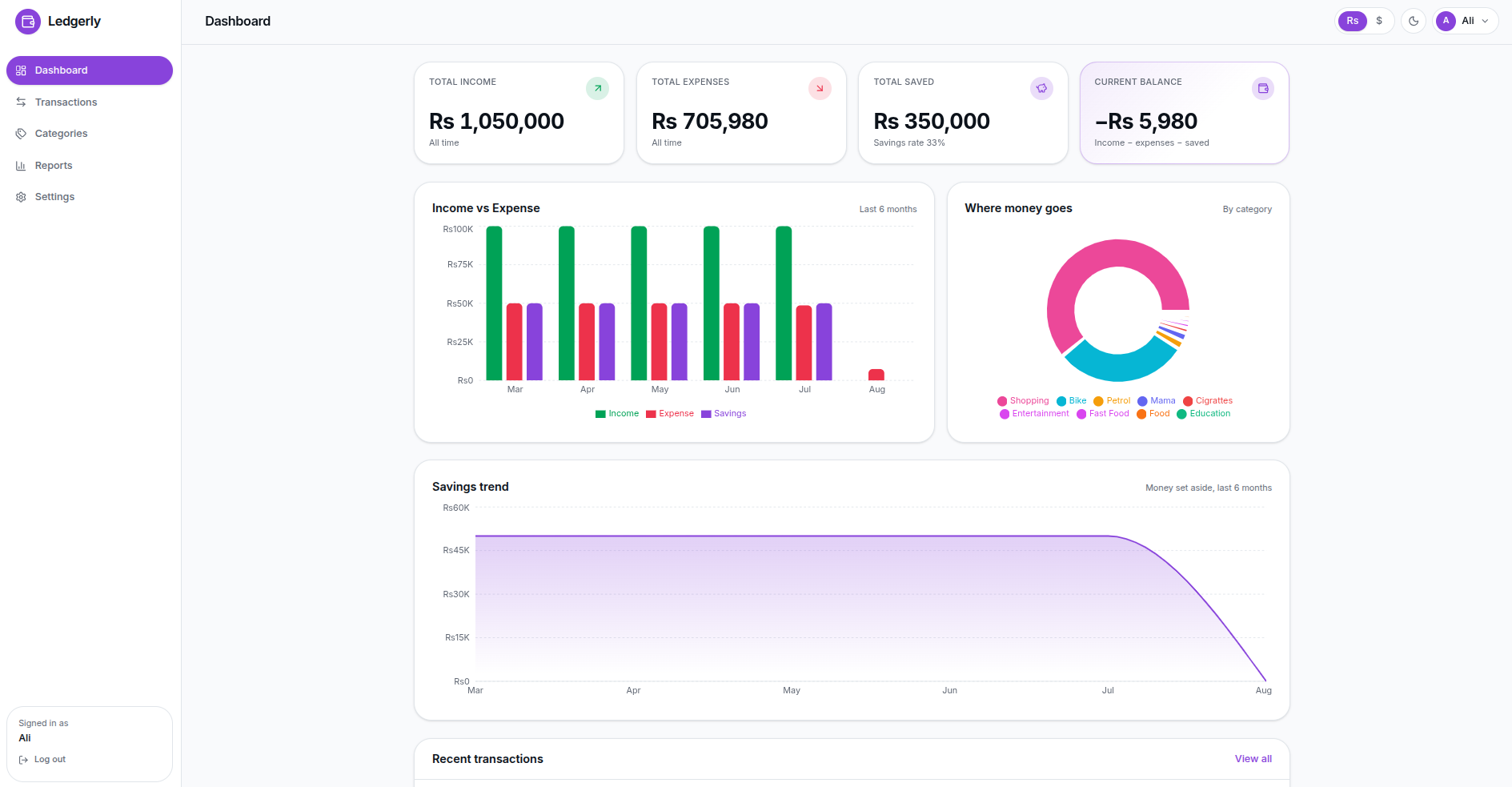This screenshot has width=1512, height=787.
Task: Toggle the Savings legend series
Action: point(724,414)
